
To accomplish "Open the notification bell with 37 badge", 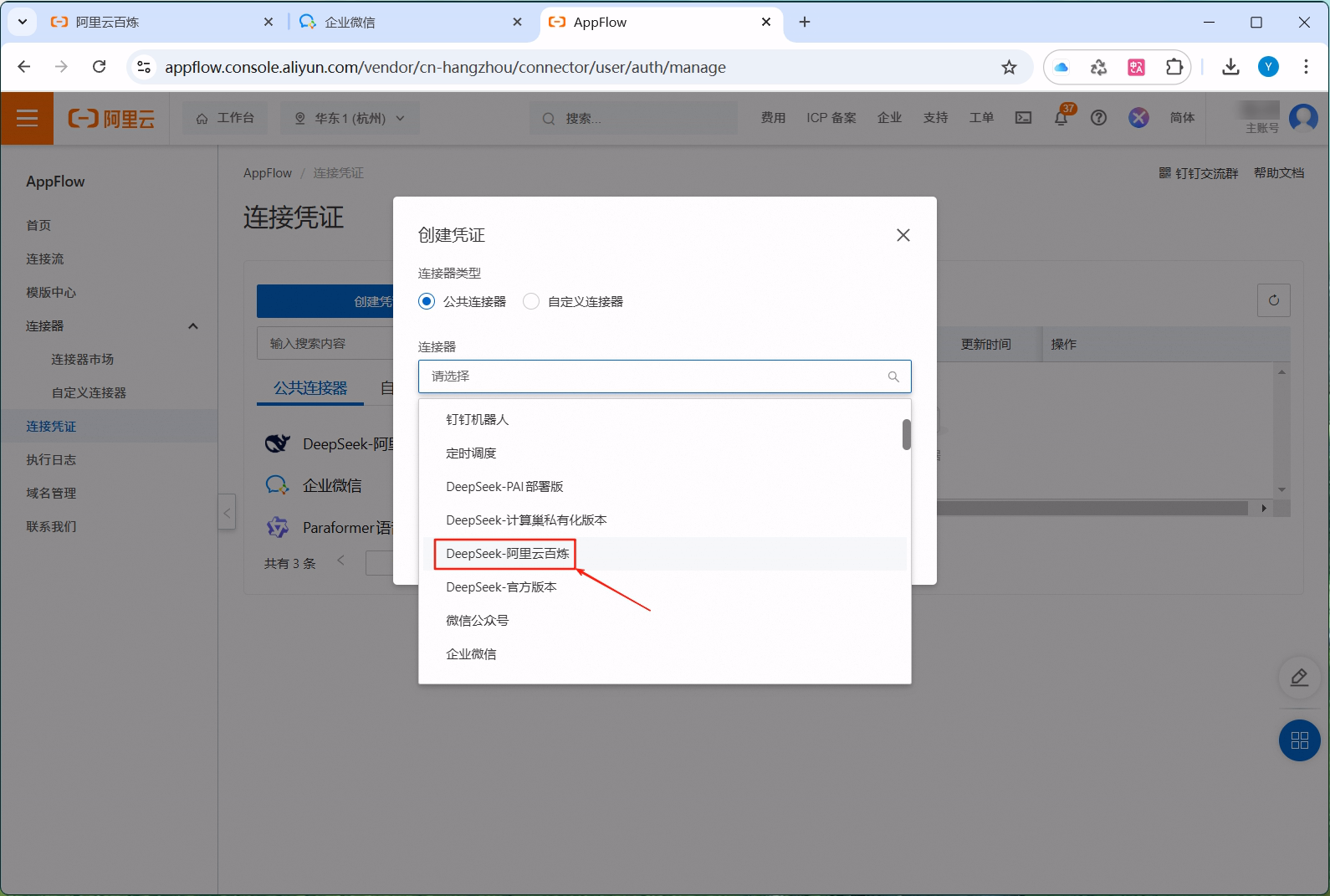I will [x=1061, y=117].
